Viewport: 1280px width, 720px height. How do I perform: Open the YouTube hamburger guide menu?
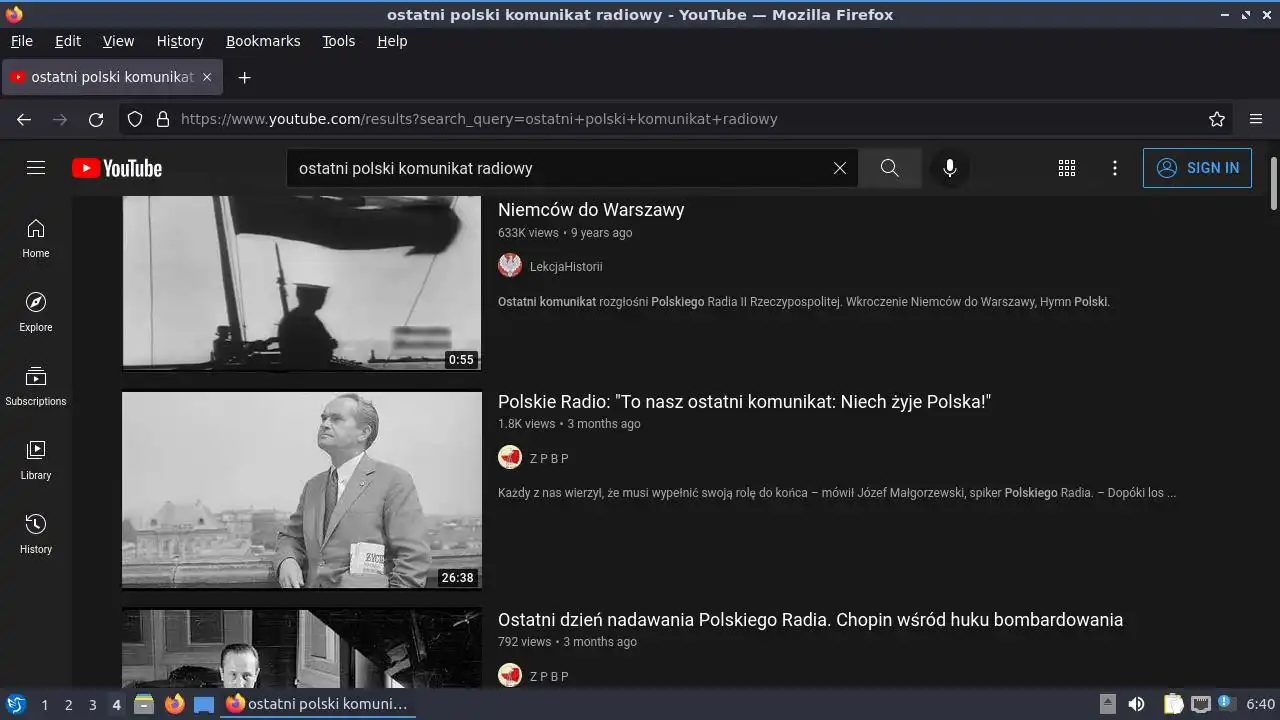coord(36,168)
